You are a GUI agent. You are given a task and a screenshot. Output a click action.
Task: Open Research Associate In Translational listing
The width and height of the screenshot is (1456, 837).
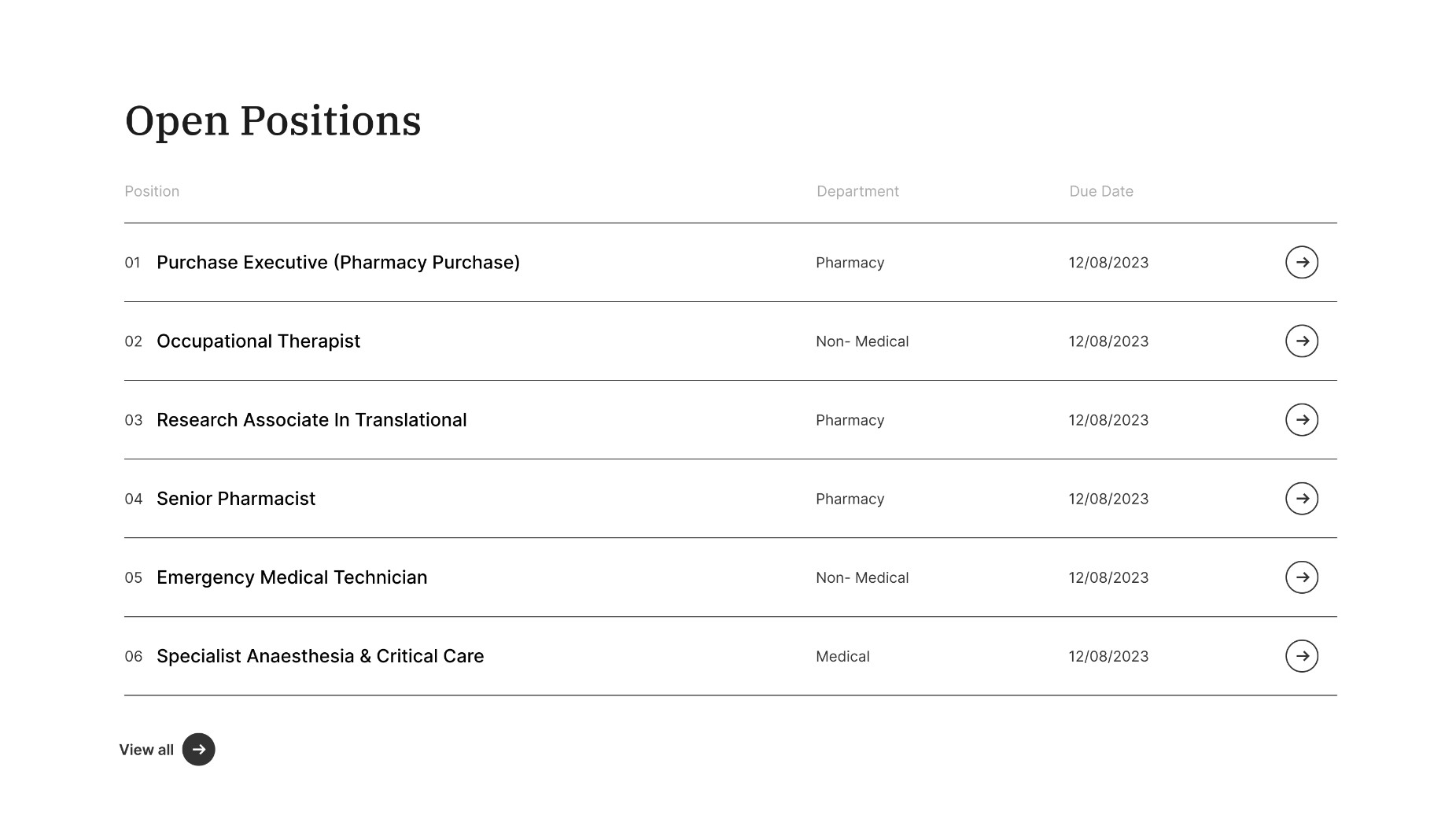311,419
